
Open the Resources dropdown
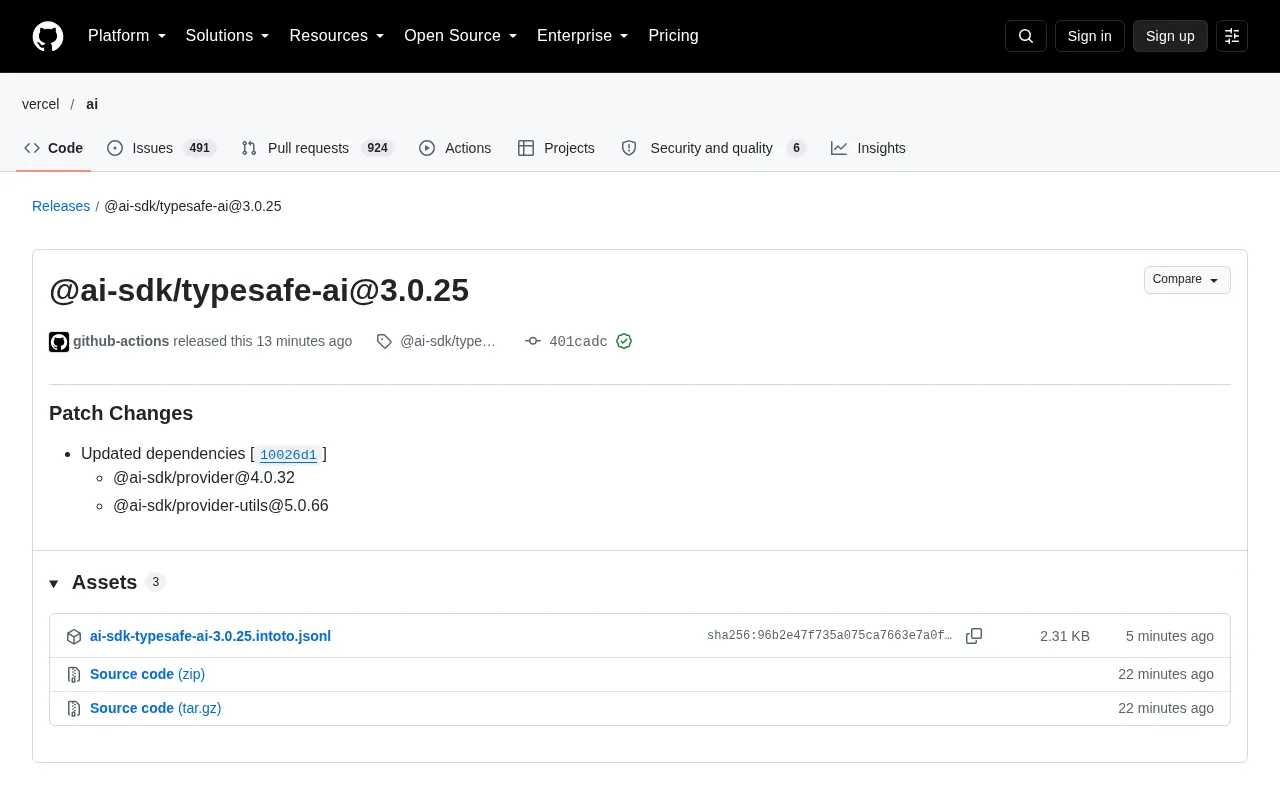pos(337,36)
